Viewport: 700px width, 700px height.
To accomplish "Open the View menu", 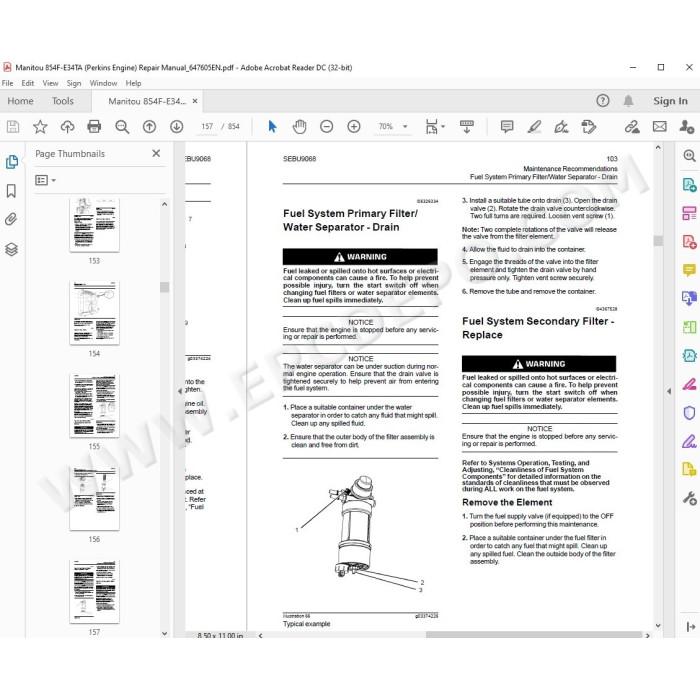I will 50,83.
